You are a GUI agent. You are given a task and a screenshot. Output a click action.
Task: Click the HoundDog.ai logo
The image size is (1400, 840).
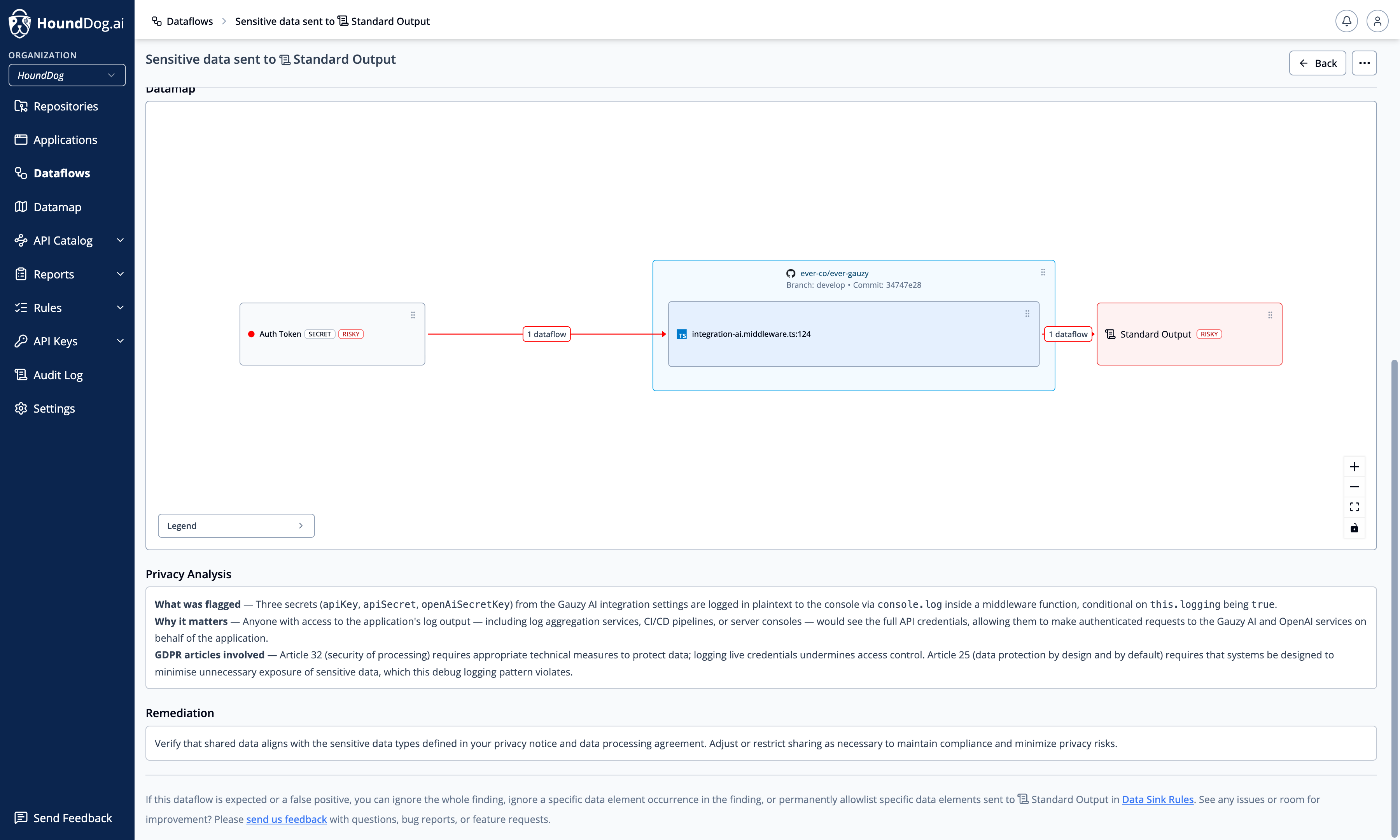(x=66, y=23)
